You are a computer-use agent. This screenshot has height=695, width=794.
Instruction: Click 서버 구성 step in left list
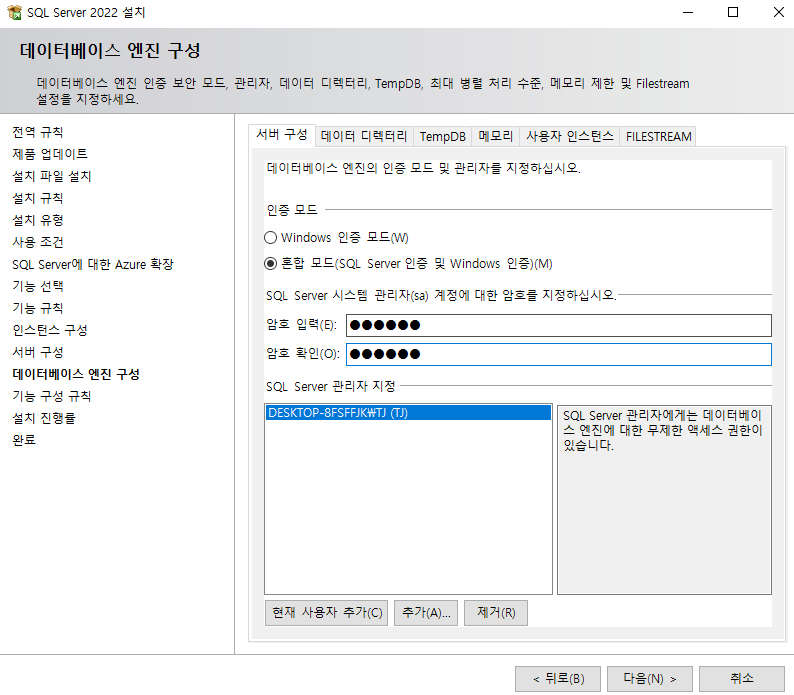click(x=38, y=352)
